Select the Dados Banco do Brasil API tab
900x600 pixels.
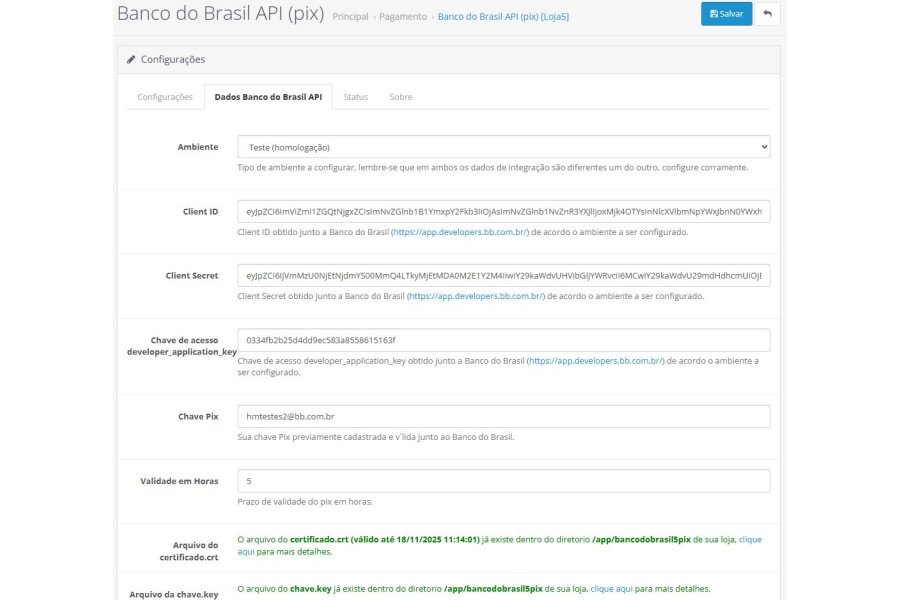268,97
